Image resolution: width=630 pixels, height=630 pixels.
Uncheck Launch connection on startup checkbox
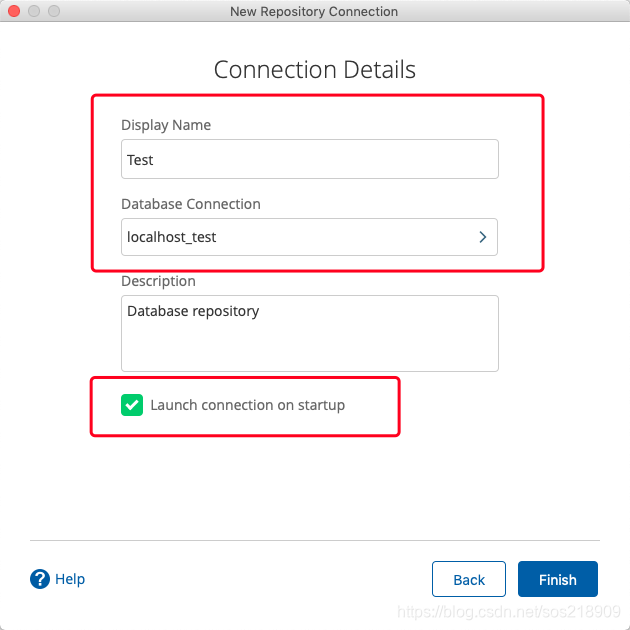point(132,405)
